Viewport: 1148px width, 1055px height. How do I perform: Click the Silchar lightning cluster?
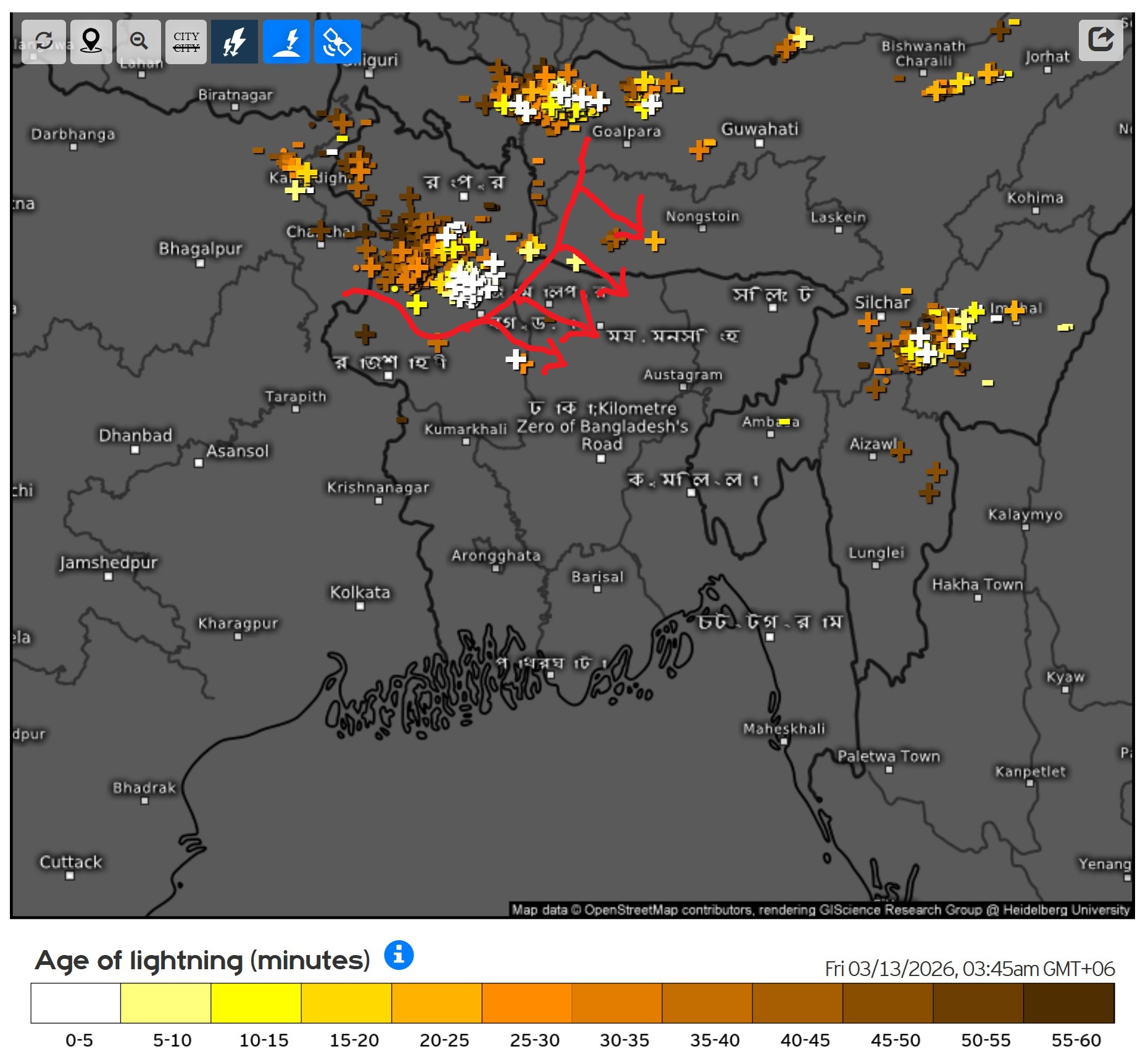tap(932, 339)
